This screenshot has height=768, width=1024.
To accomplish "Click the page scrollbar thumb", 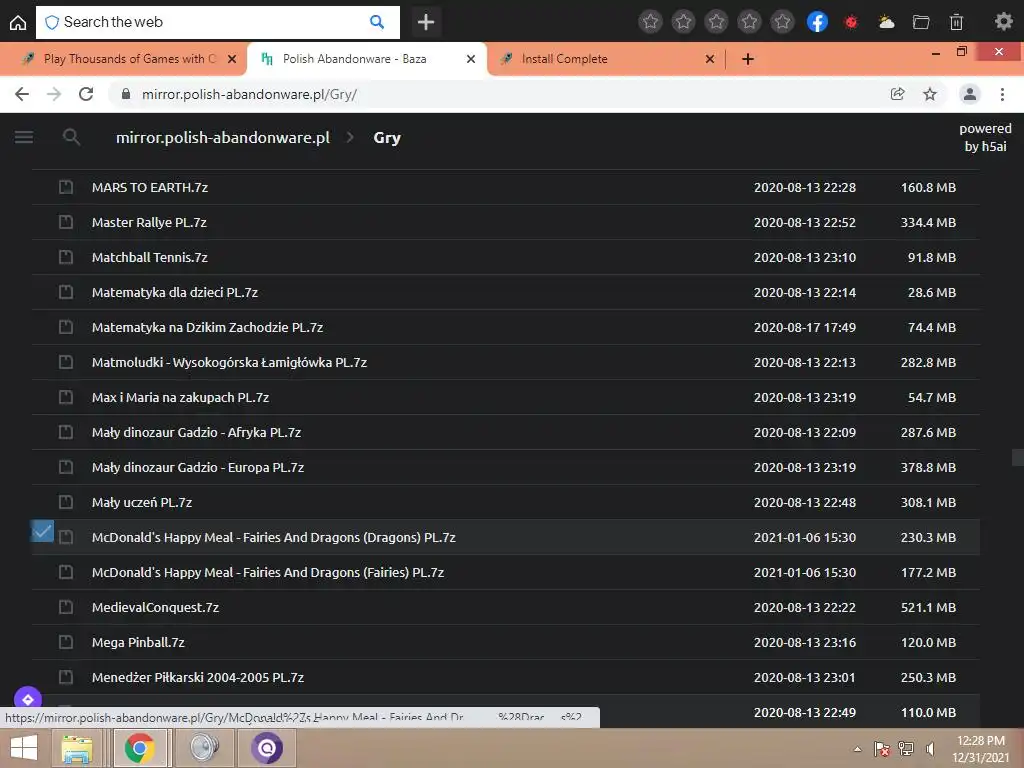I will pyautogui.click(x=1017, y=457).
